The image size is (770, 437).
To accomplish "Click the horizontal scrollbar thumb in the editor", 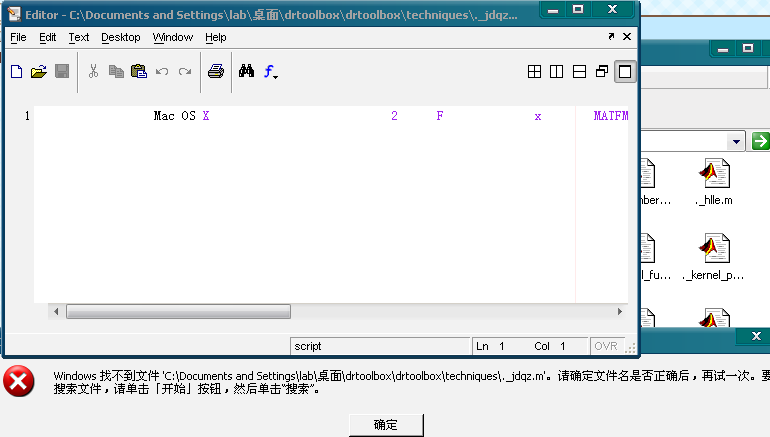I will tap(178, 311).
